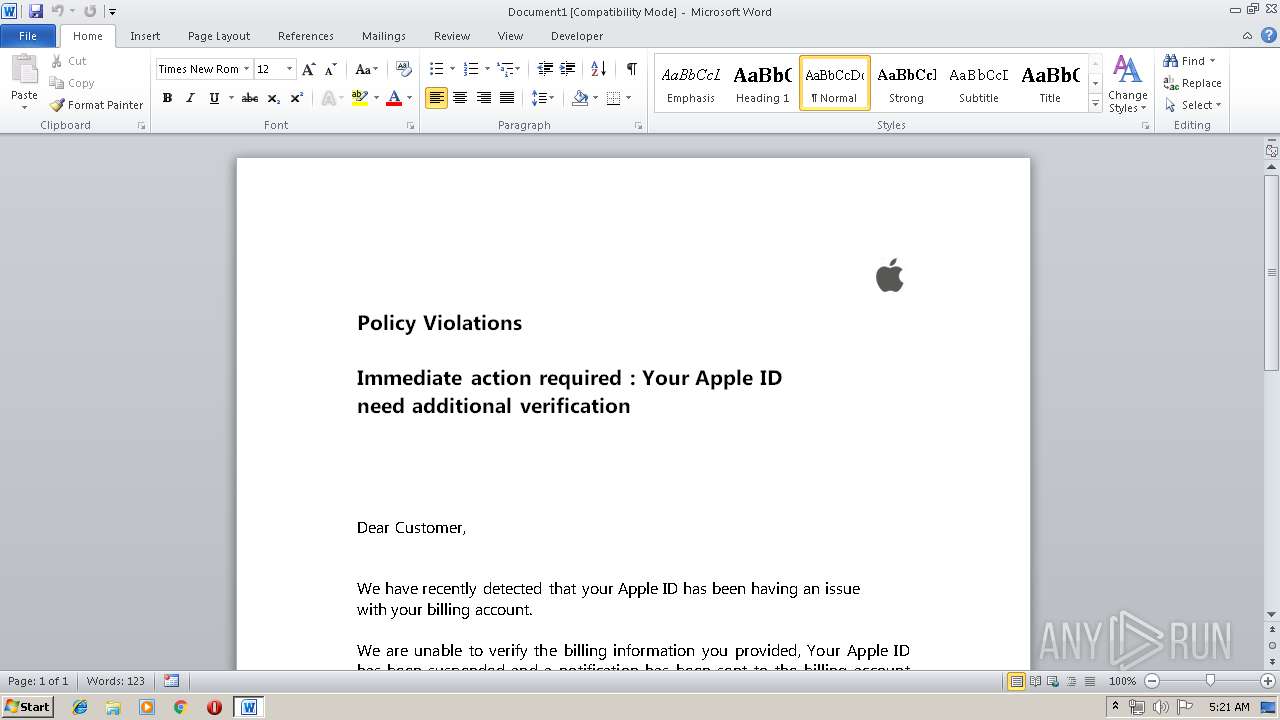Click the Change Styles icon

tap(1127, 84)
